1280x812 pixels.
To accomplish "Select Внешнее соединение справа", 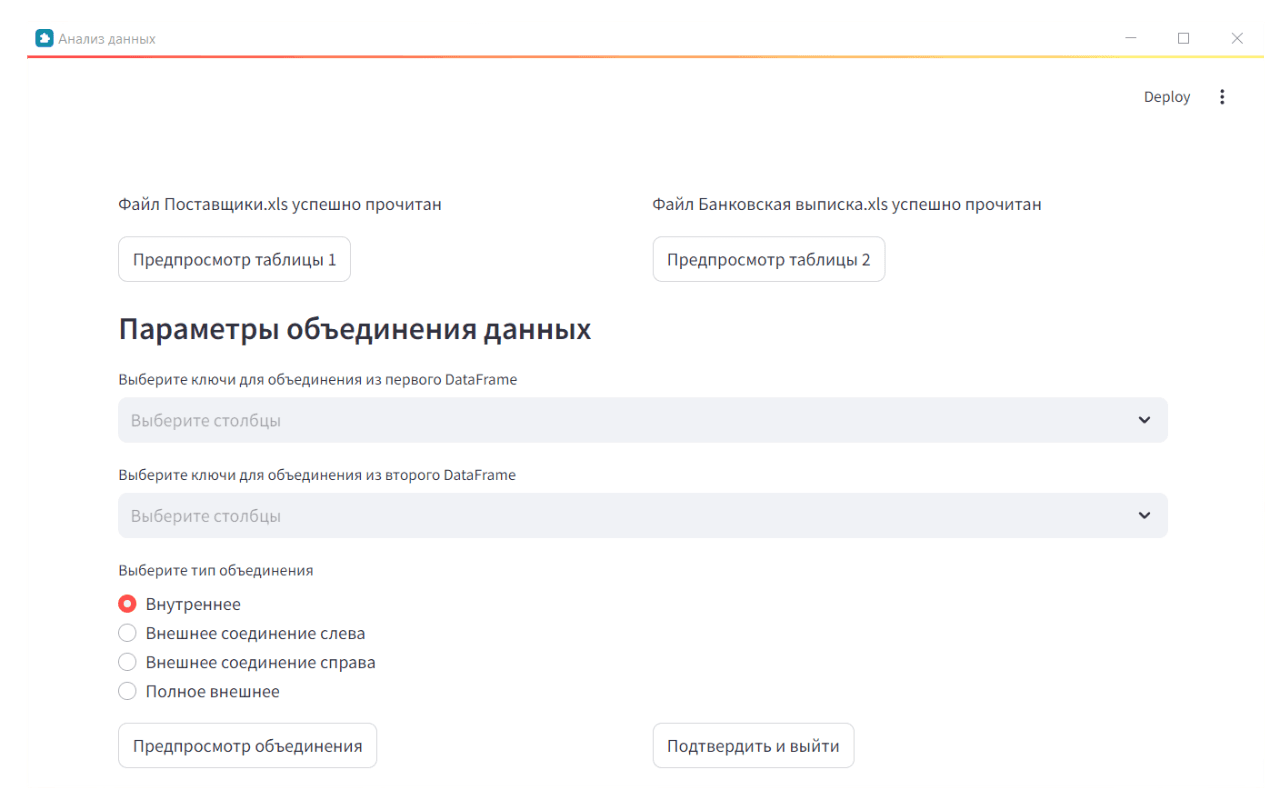I will (x=127, y=661).
